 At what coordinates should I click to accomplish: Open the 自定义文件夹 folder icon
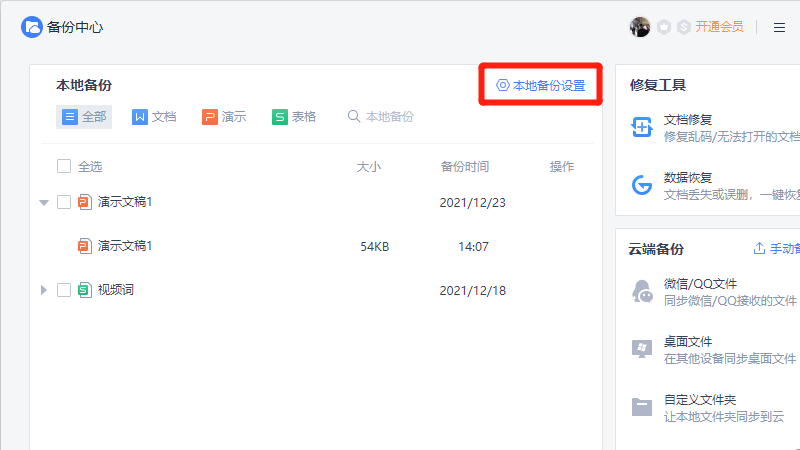click(x=642, y=406)
